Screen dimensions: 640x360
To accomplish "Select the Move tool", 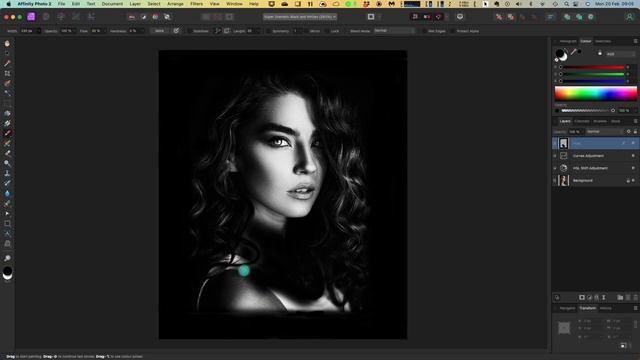I will [7, 53].
